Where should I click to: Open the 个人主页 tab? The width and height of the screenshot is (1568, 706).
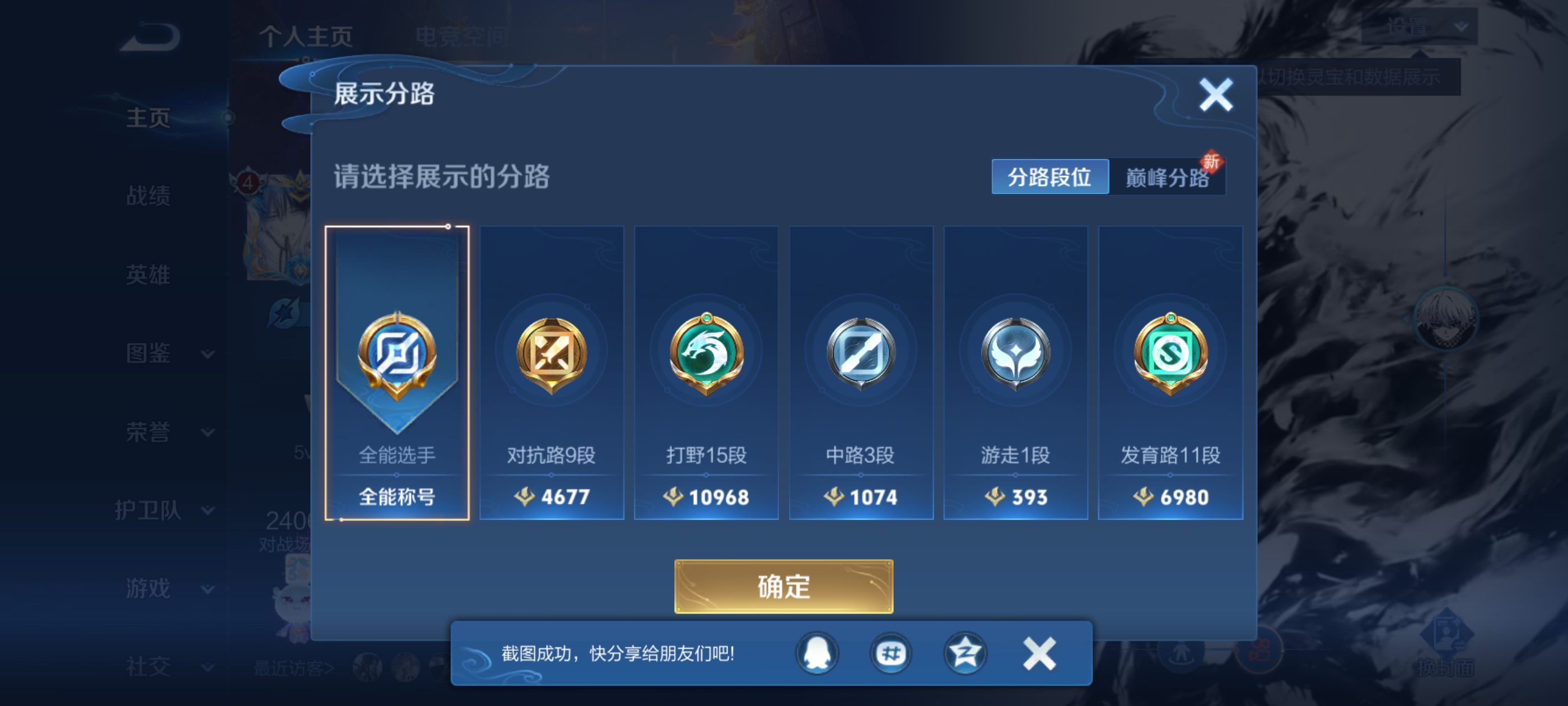point(306,36)
